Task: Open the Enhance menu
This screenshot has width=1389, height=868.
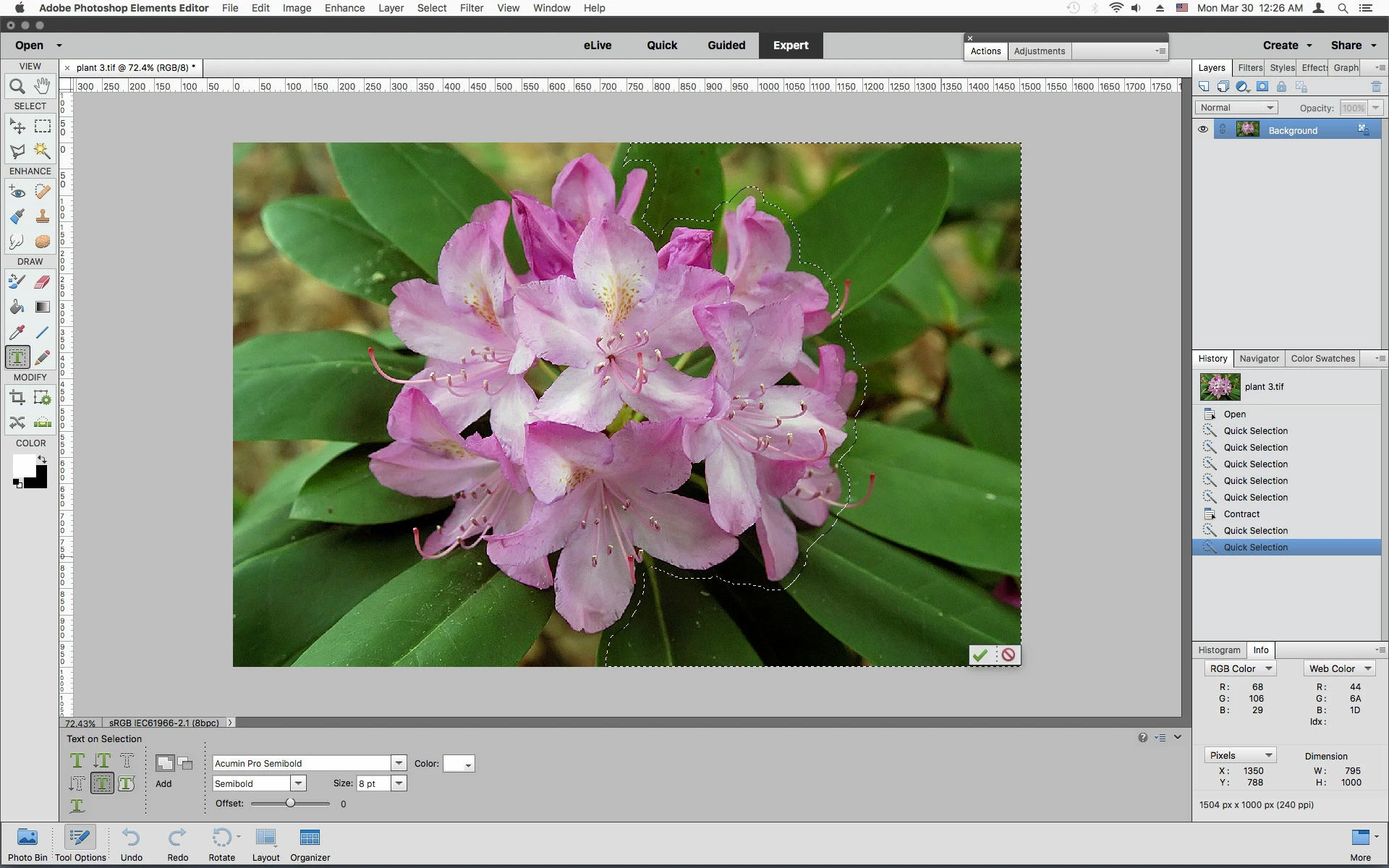Action: (x=344, y=8)
